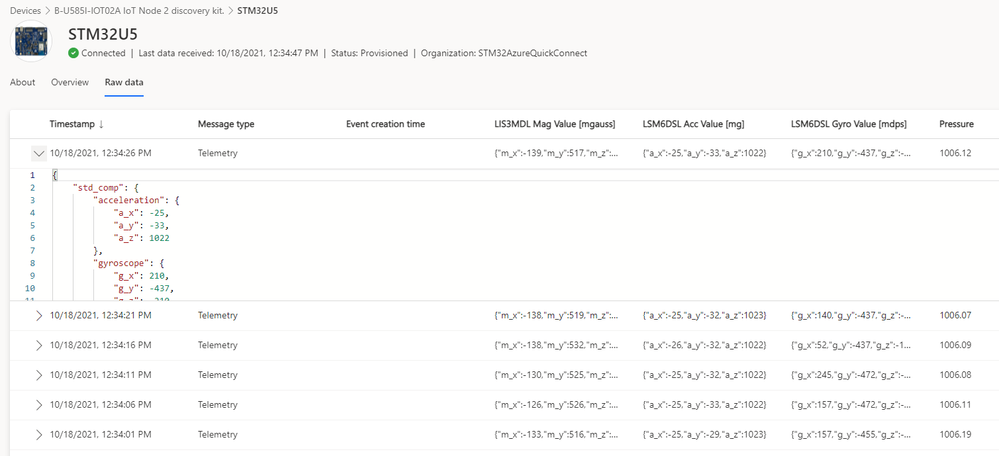This screenshot has height=456, width=999.
Task: Collapse the 12:34:26 PM telemetry row
Action: [x=39, y=153]
